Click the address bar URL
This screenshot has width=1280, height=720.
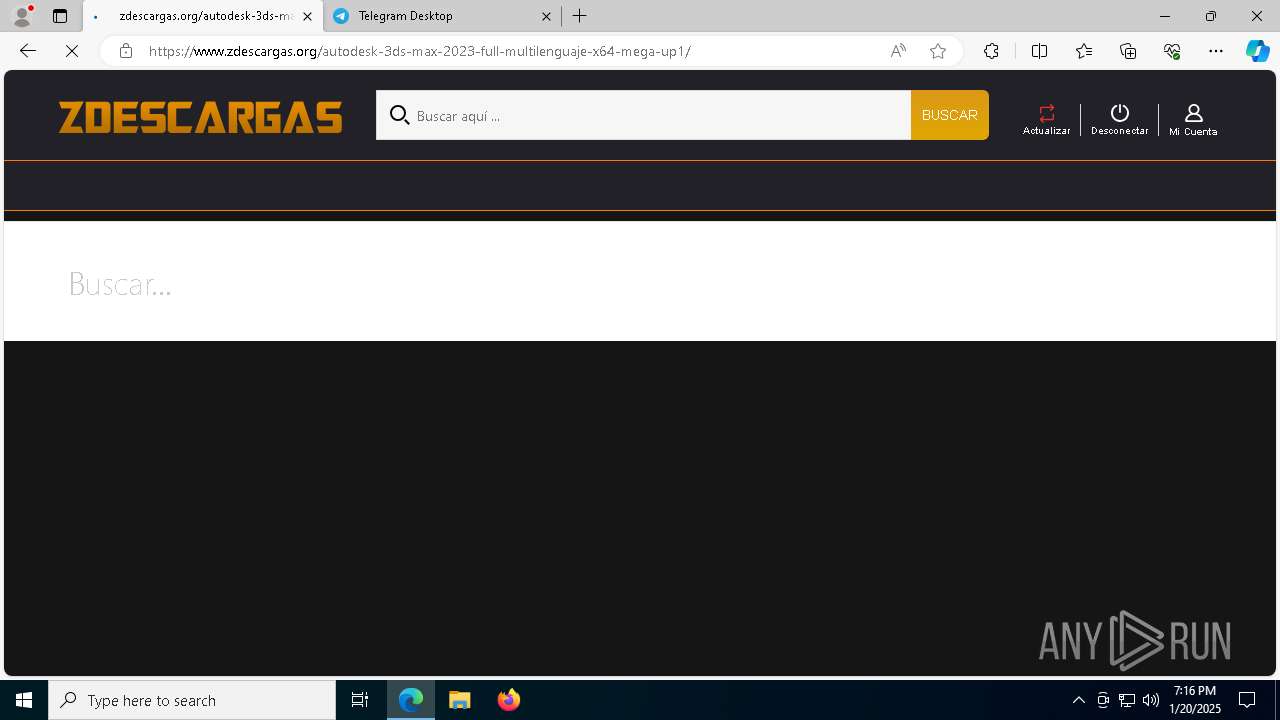(x=420, y=51)
